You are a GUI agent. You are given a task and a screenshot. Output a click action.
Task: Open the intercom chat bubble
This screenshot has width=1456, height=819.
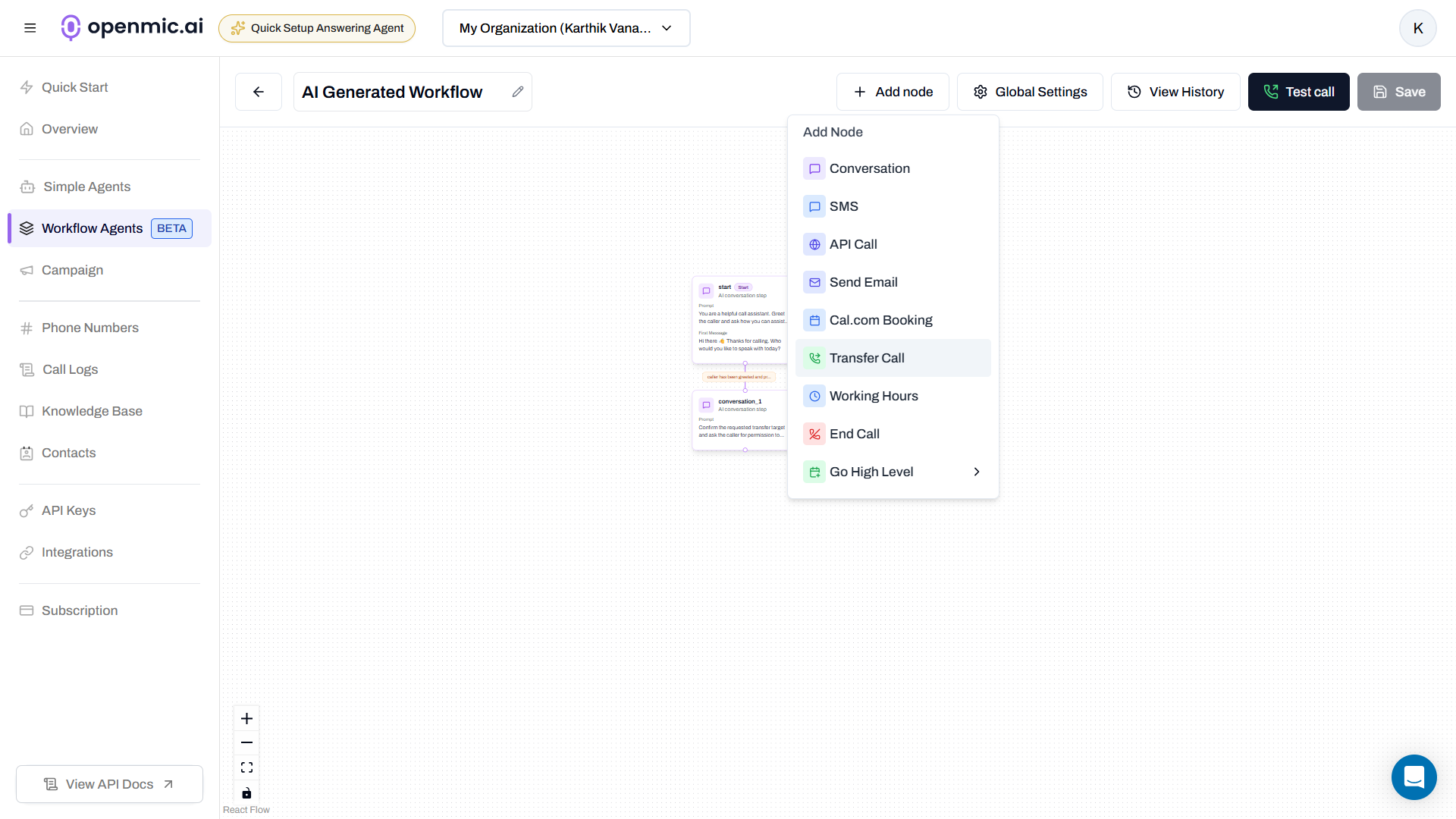1414,777
